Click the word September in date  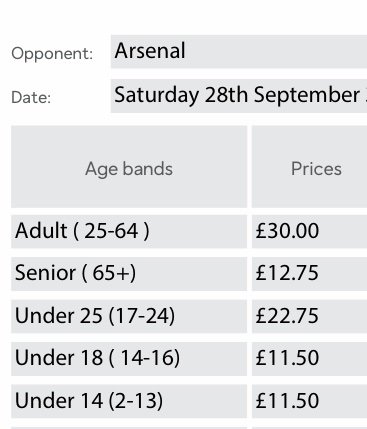[307, 96]
